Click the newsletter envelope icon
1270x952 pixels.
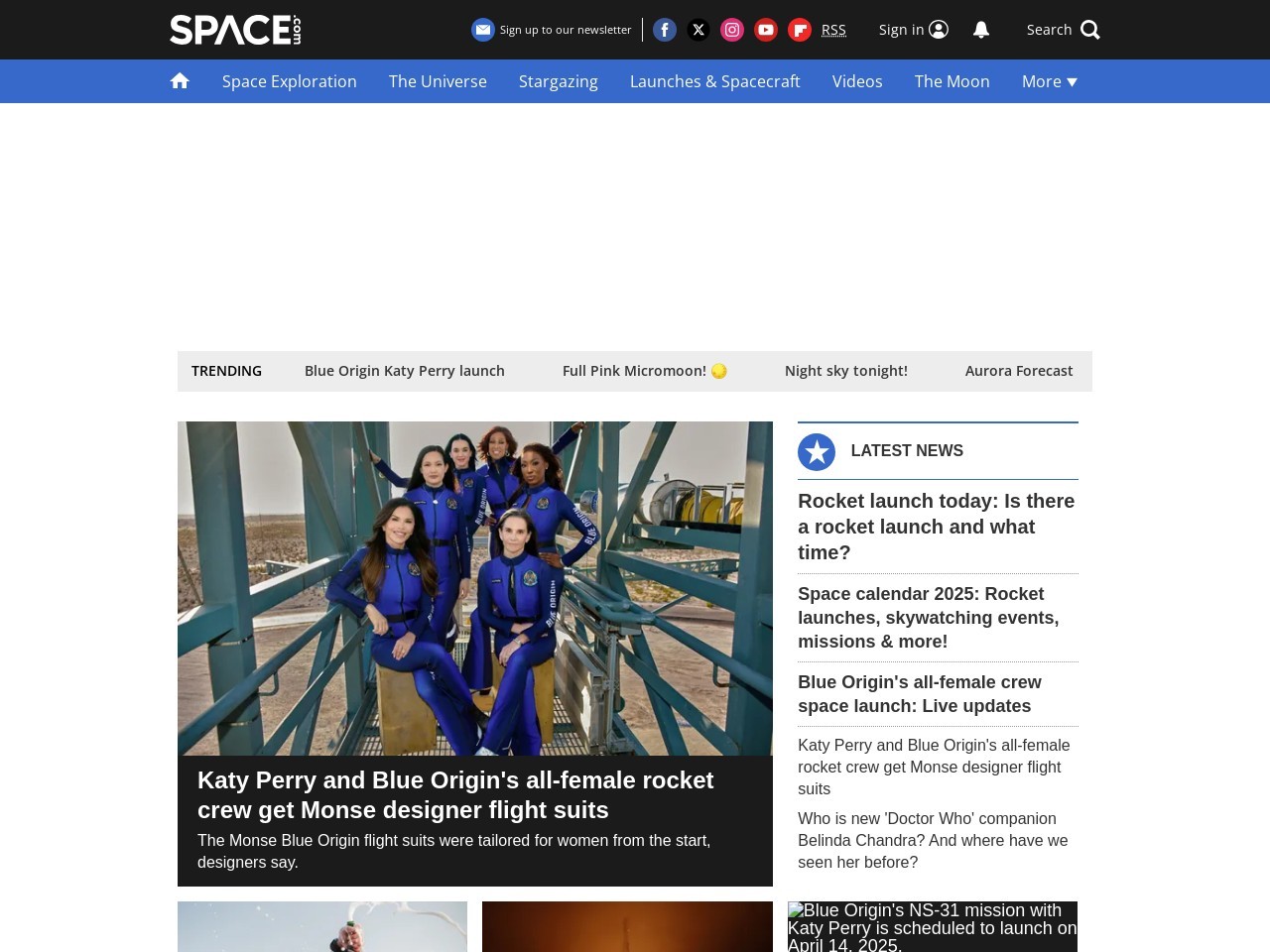(x=483, y=30)
